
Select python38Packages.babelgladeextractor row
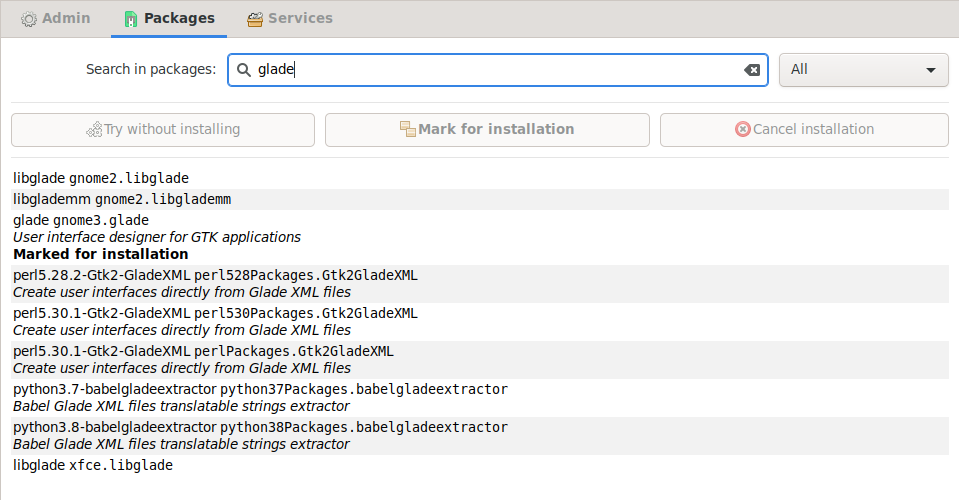coord(480,435)
